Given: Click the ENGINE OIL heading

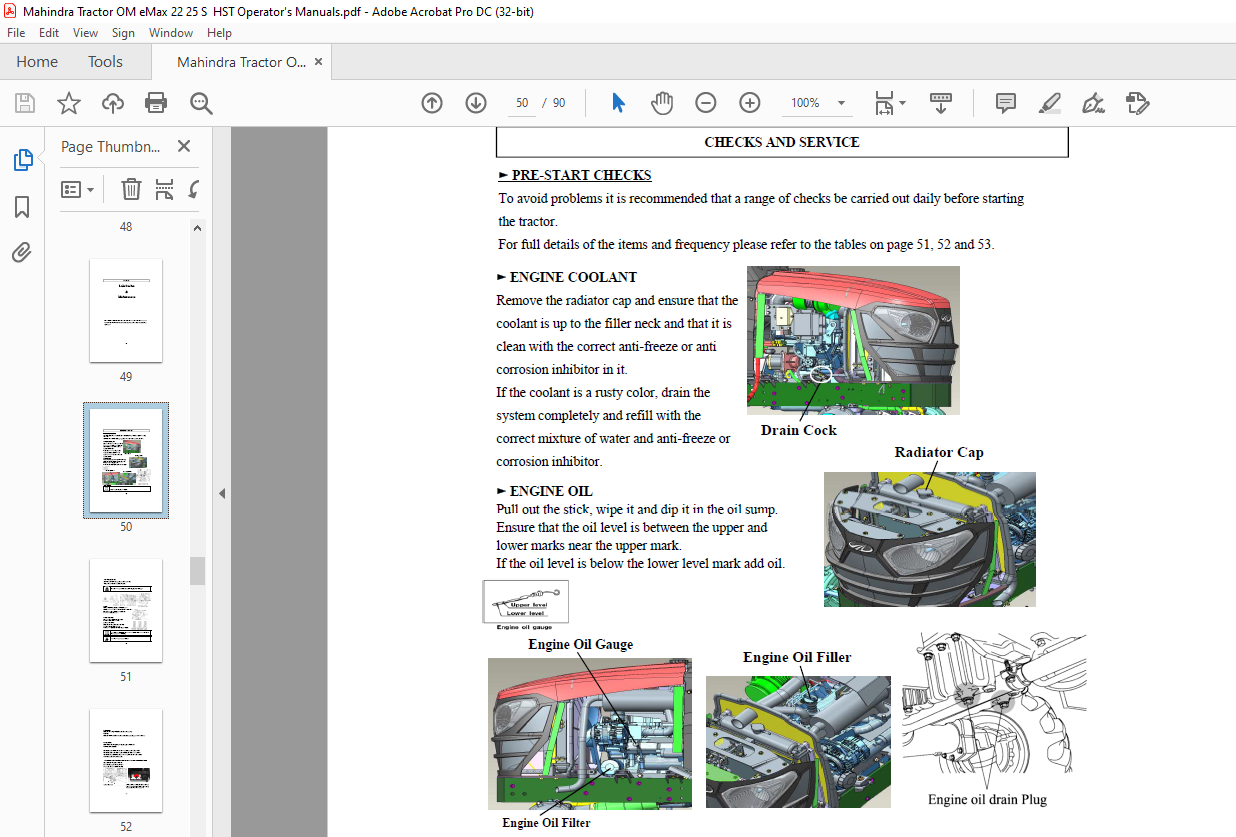Looking at the screenshot, I should [x=551, y=491].
